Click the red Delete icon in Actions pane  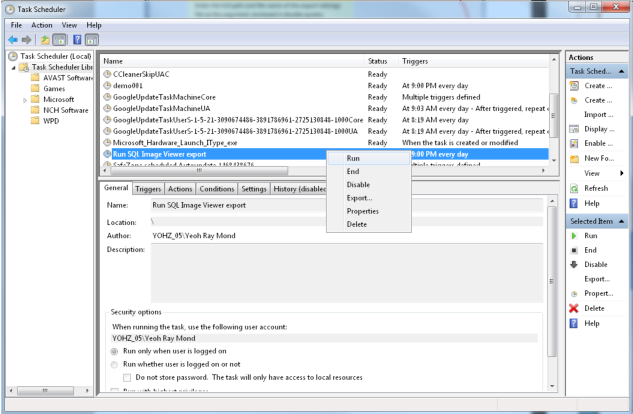[573, 309]
